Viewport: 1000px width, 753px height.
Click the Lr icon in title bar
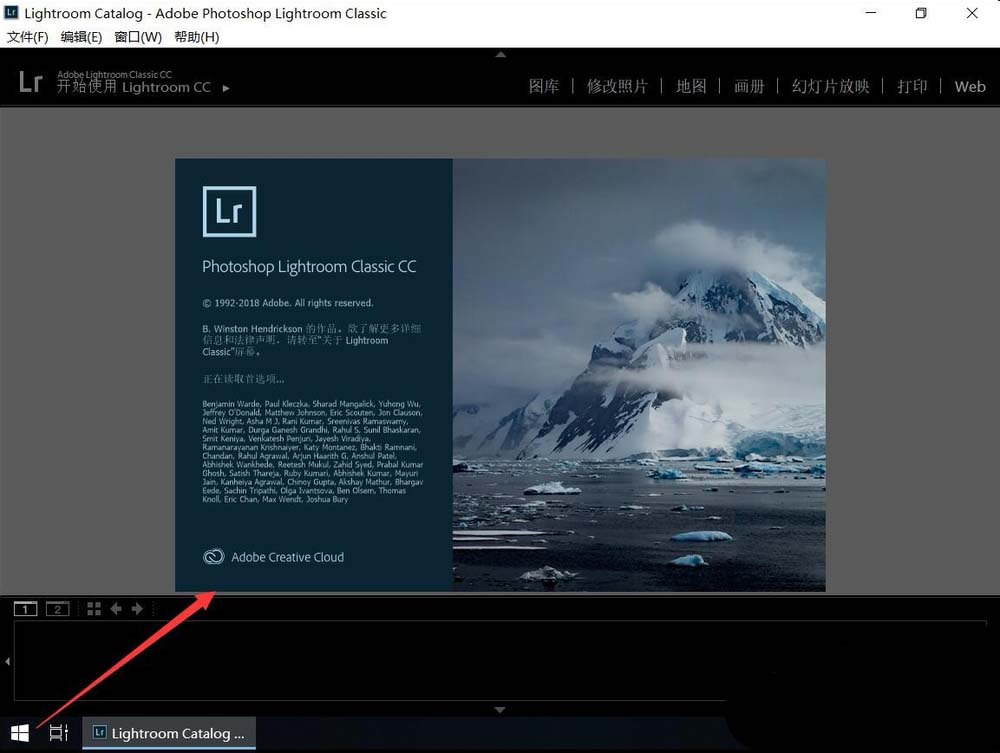(x=11, y=13)
